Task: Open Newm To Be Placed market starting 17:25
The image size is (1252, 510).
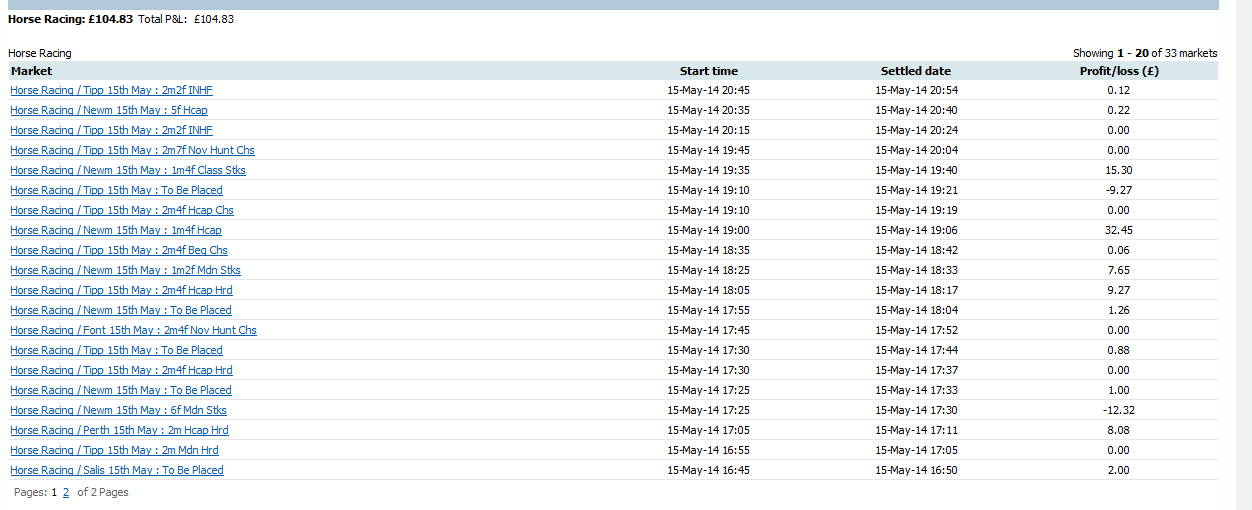Action: pos(121,390)
